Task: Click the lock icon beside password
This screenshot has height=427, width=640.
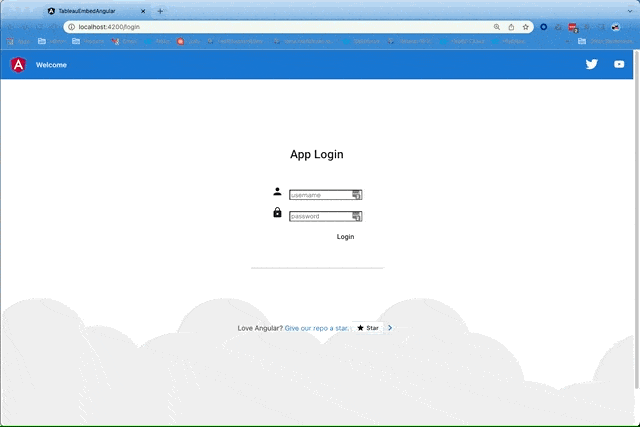Action: pos(277,213)
